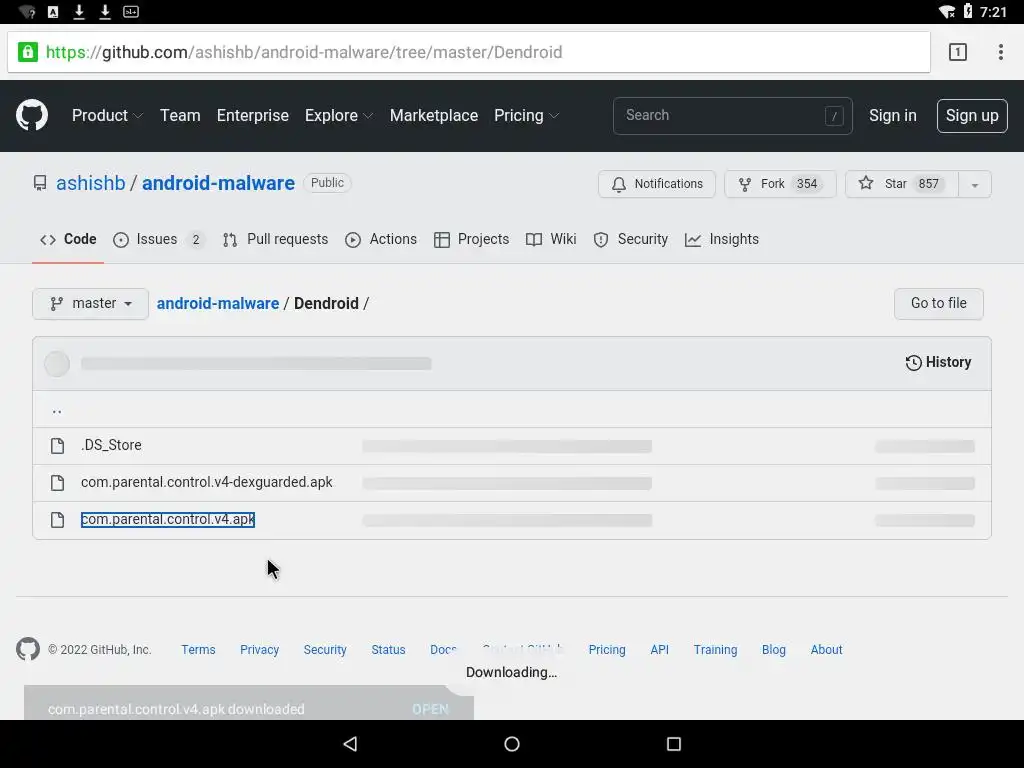
Task: Click the footer Training link
Action: pyautogui.click(x=715, y=650)
